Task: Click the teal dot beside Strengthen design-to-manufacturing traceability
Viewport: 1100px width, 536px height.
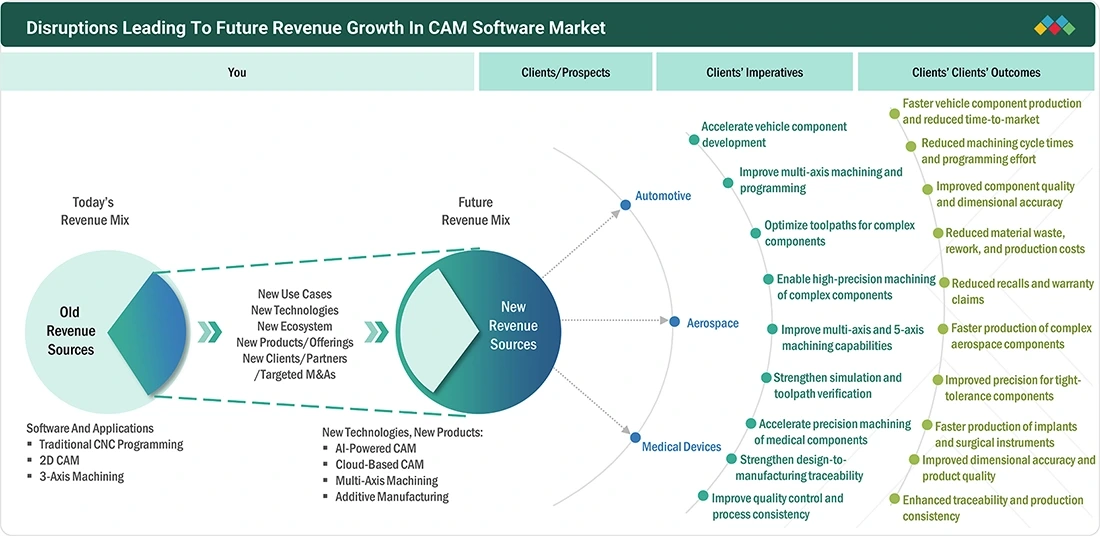Action: pyautogui.click(x=731, y=460)
